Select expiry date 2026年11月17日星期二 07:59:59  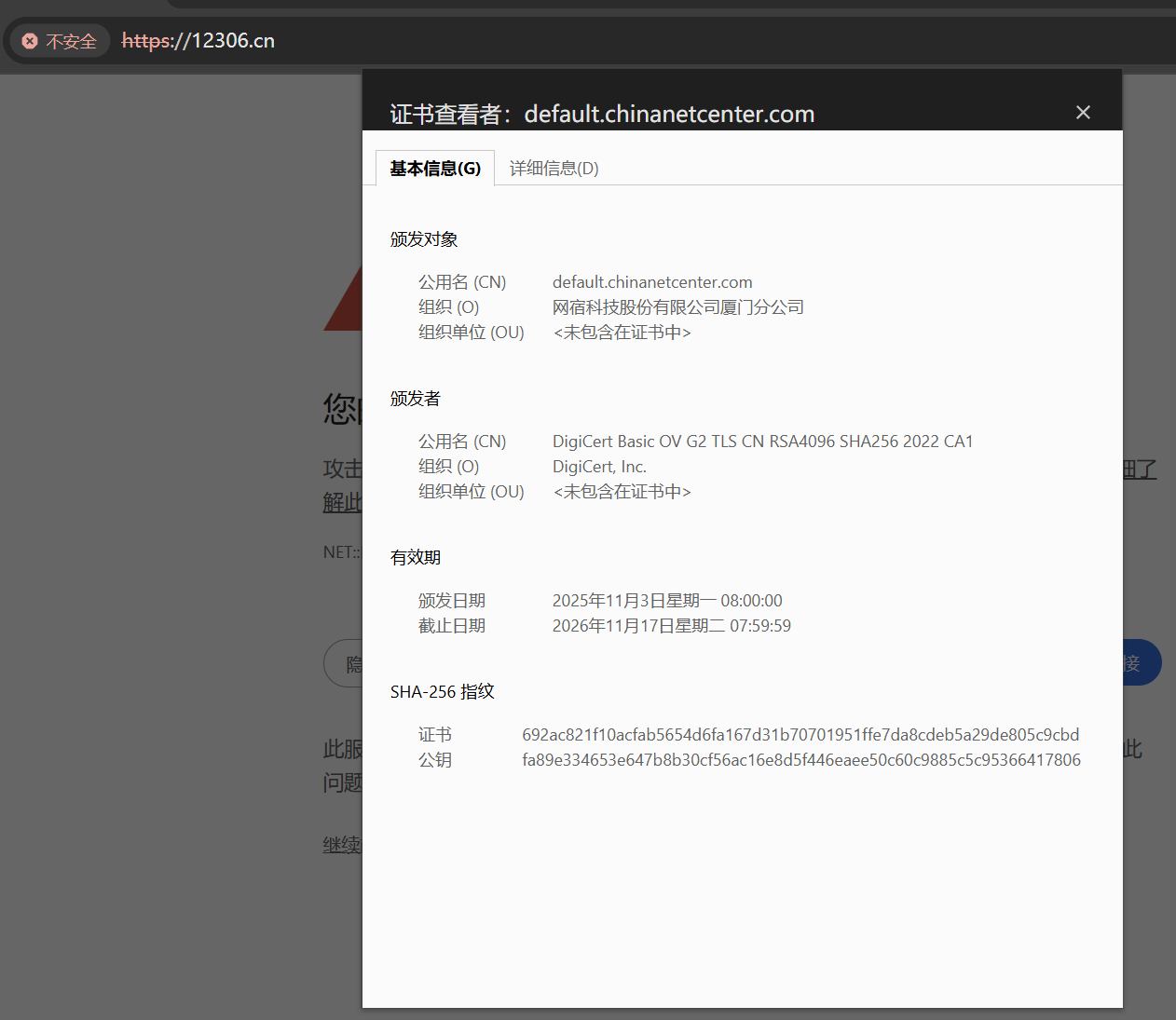click(x=672, y=626)
